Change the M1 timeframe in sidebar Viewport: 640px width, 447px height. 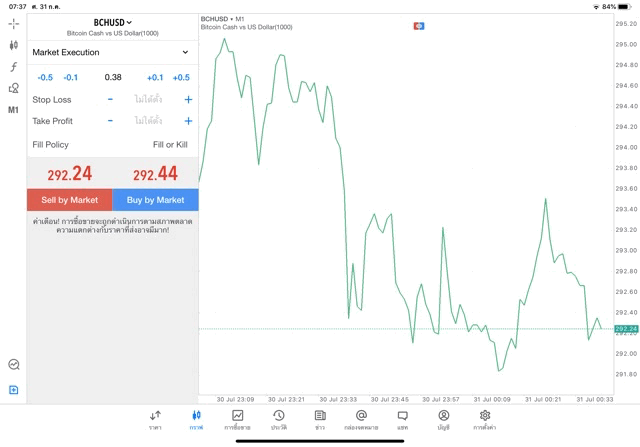click(x=13, y=110)
